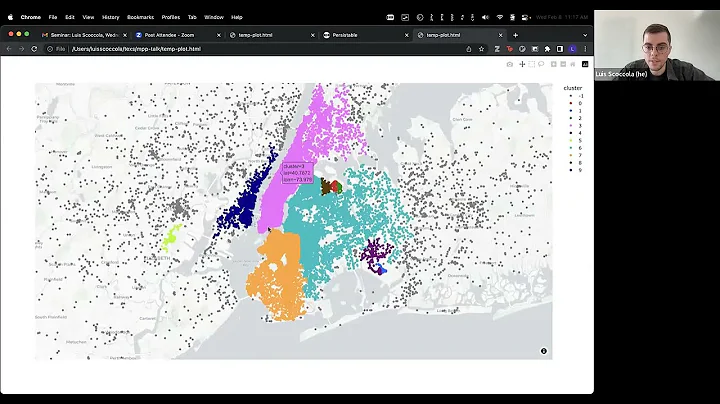The height and width of the screenshot is (404, 720).
Task: Download plot as PNG camera icon
Action: click(x=510, y=64)
